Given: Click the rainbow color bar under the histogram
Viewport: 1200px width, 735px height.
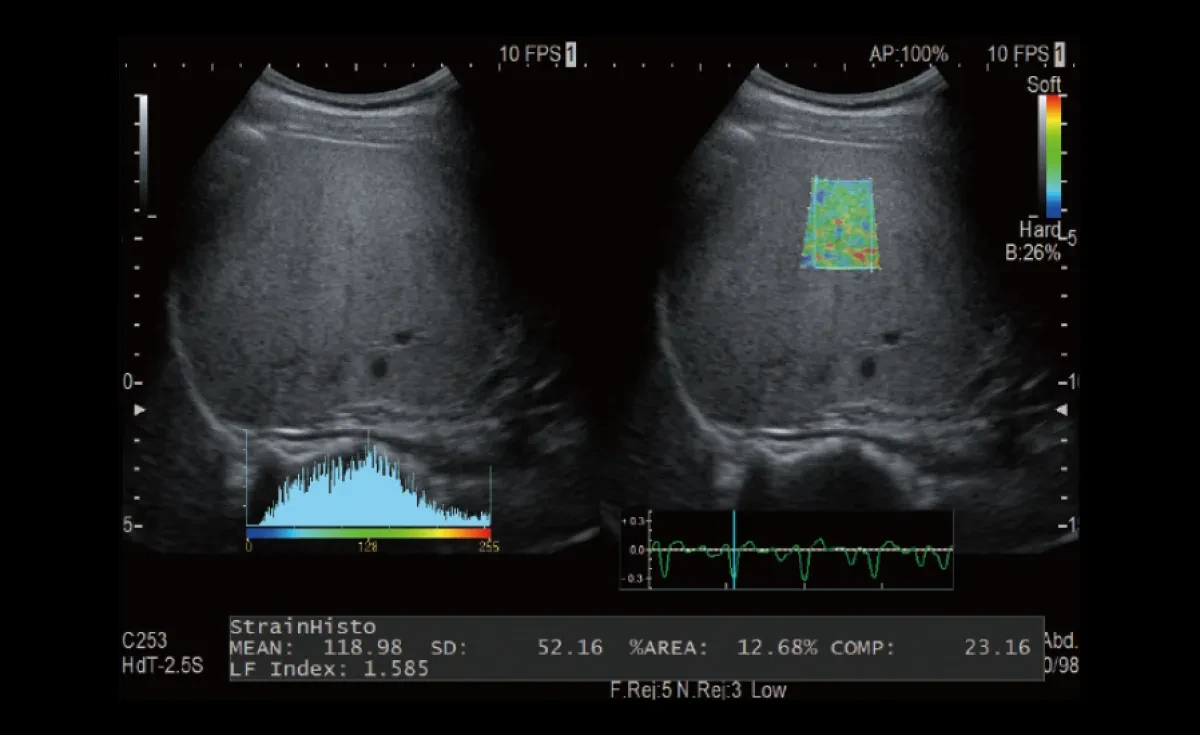Looking at the screenshot, I should 369,534.
